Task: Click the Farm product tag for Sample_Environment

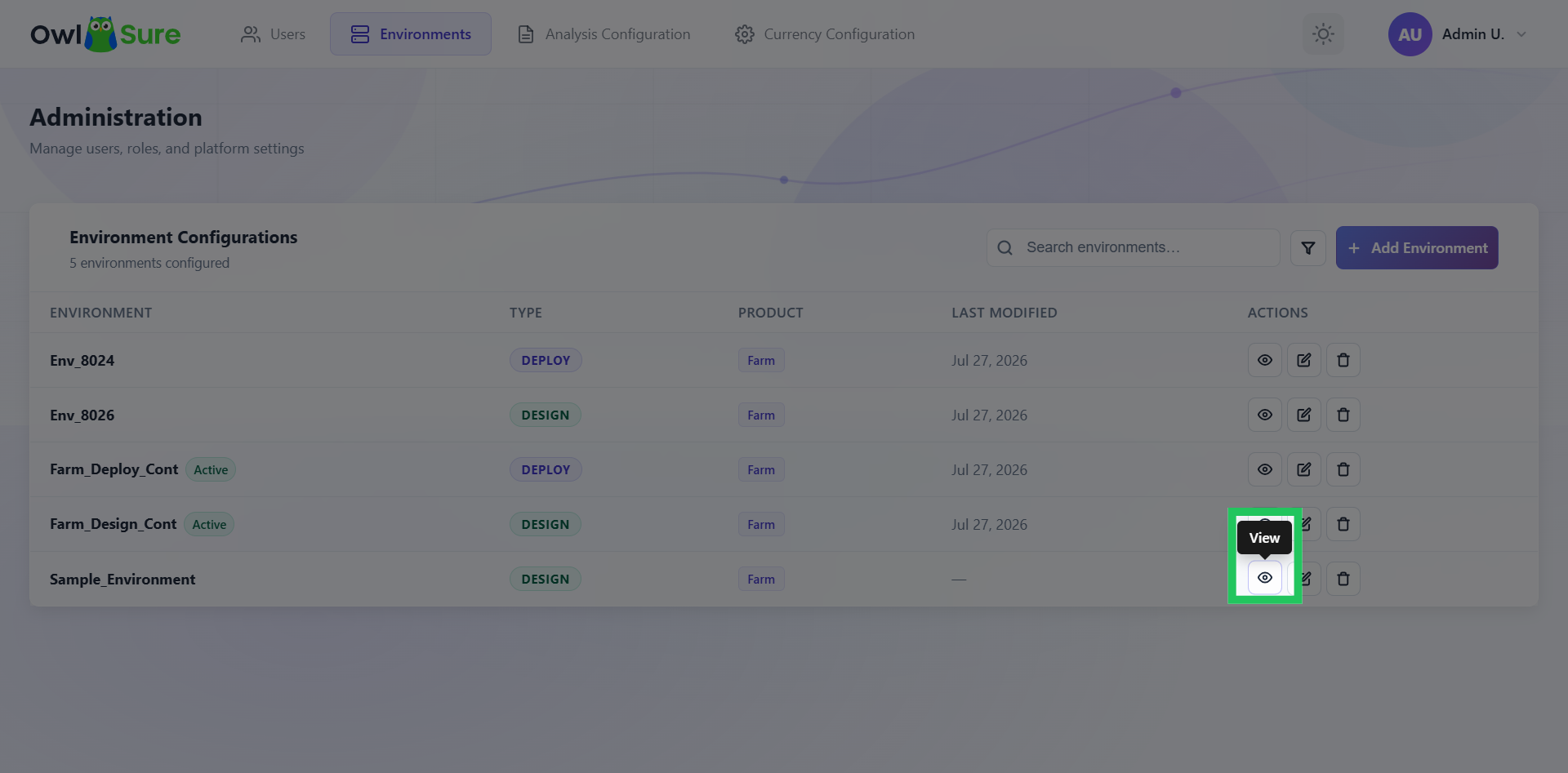Action: point(761,579)
